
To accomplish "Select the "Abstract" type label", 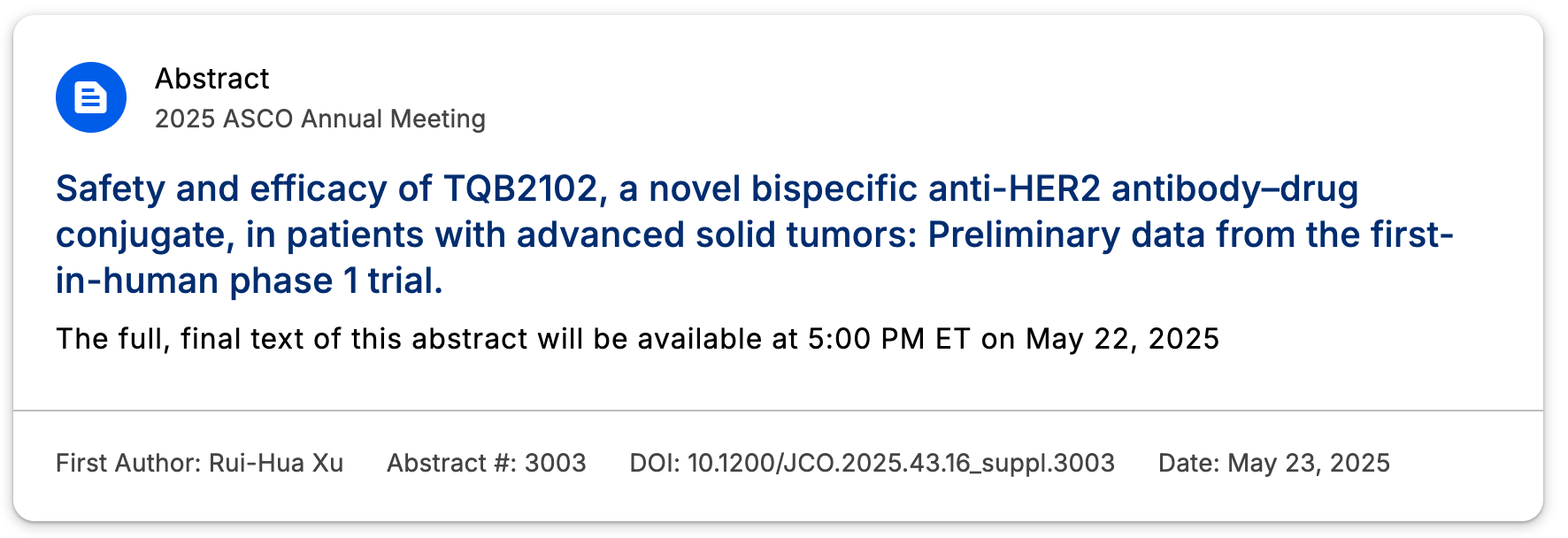I will (212, 79).
